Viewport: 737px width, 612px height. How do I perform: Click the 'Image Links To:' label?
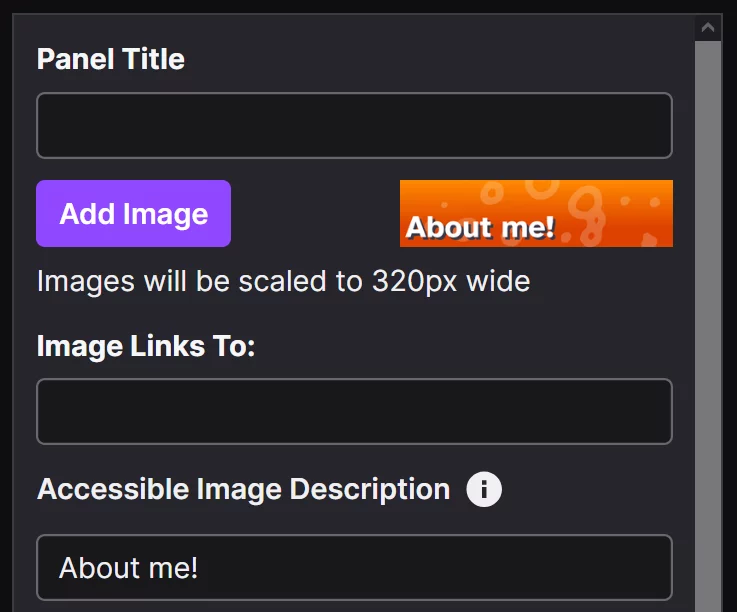pos(146,346)
